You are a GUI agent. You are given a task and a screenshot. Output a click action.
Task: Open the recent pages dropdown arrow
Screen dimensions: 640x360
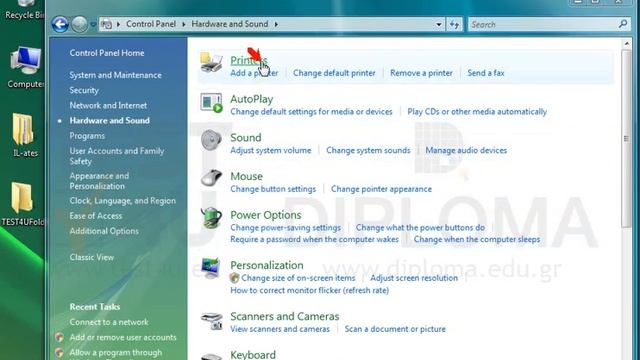click(93, 25)
